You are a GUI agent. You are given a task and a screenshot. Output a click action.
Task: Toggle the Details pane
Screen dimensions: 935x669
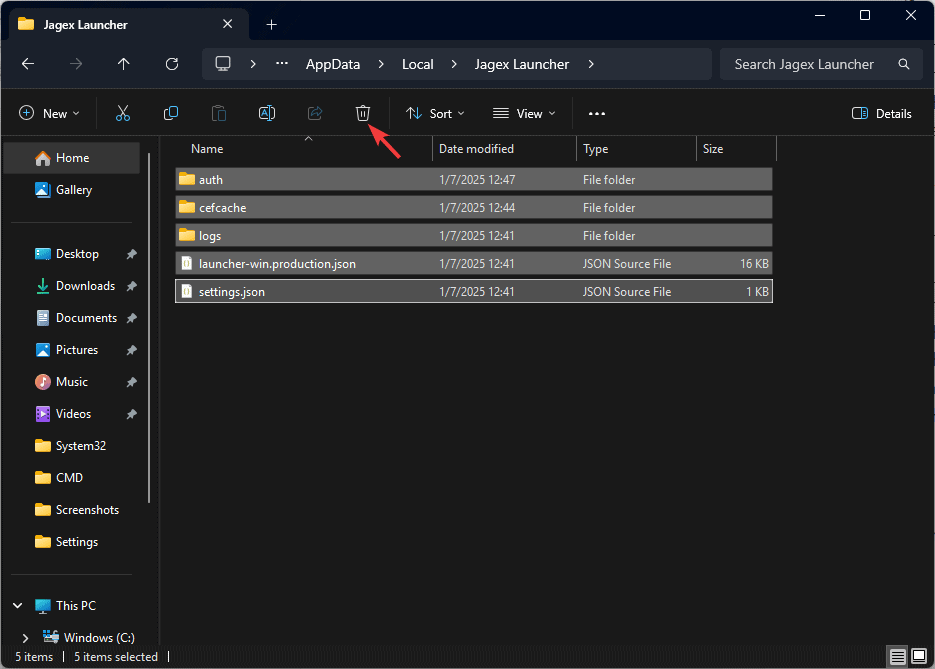(881, 113)
